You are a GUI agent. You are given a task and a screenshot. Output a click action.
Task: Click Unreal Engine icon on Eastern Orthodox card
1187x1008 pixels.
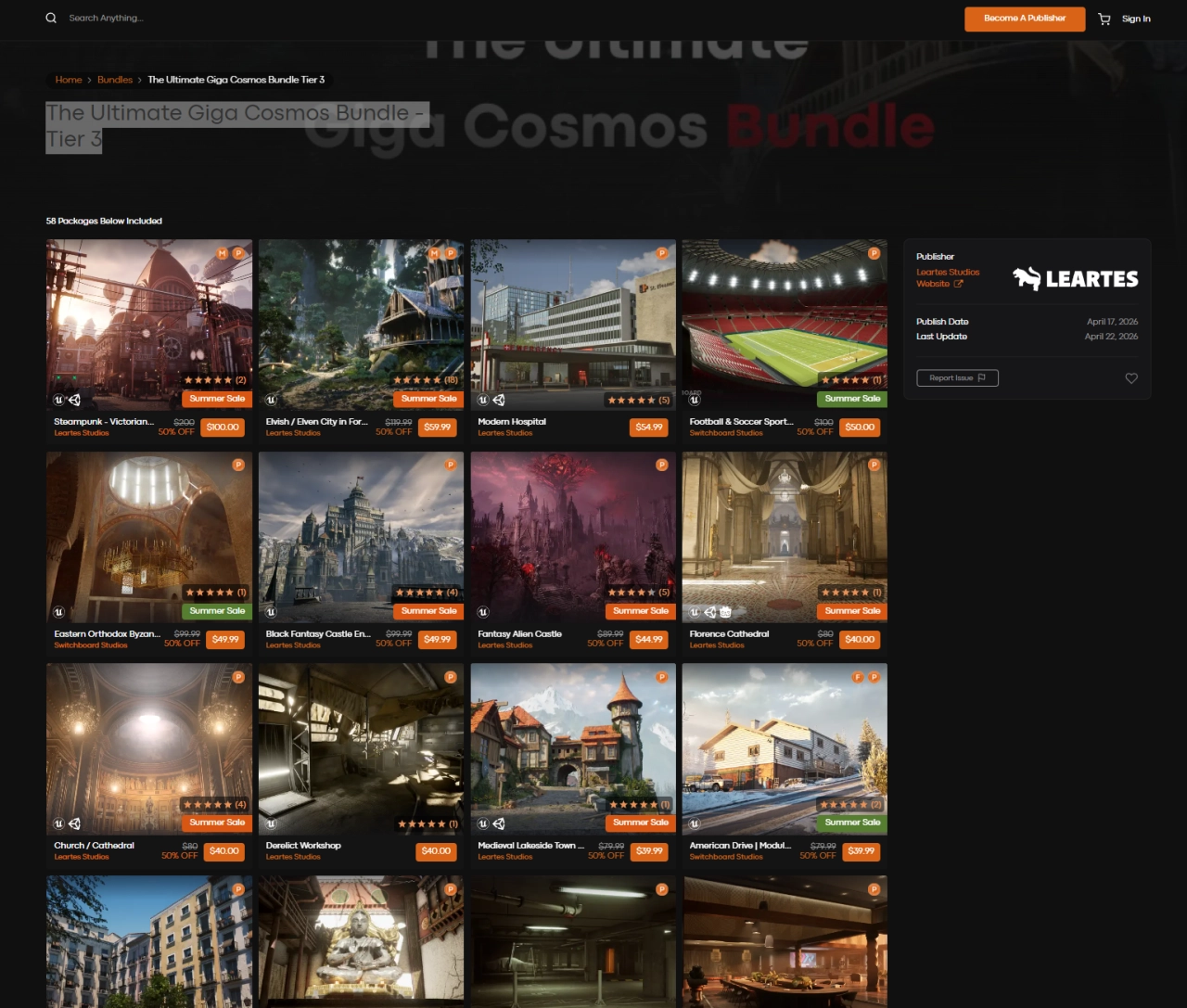click(x=59, y=612)
